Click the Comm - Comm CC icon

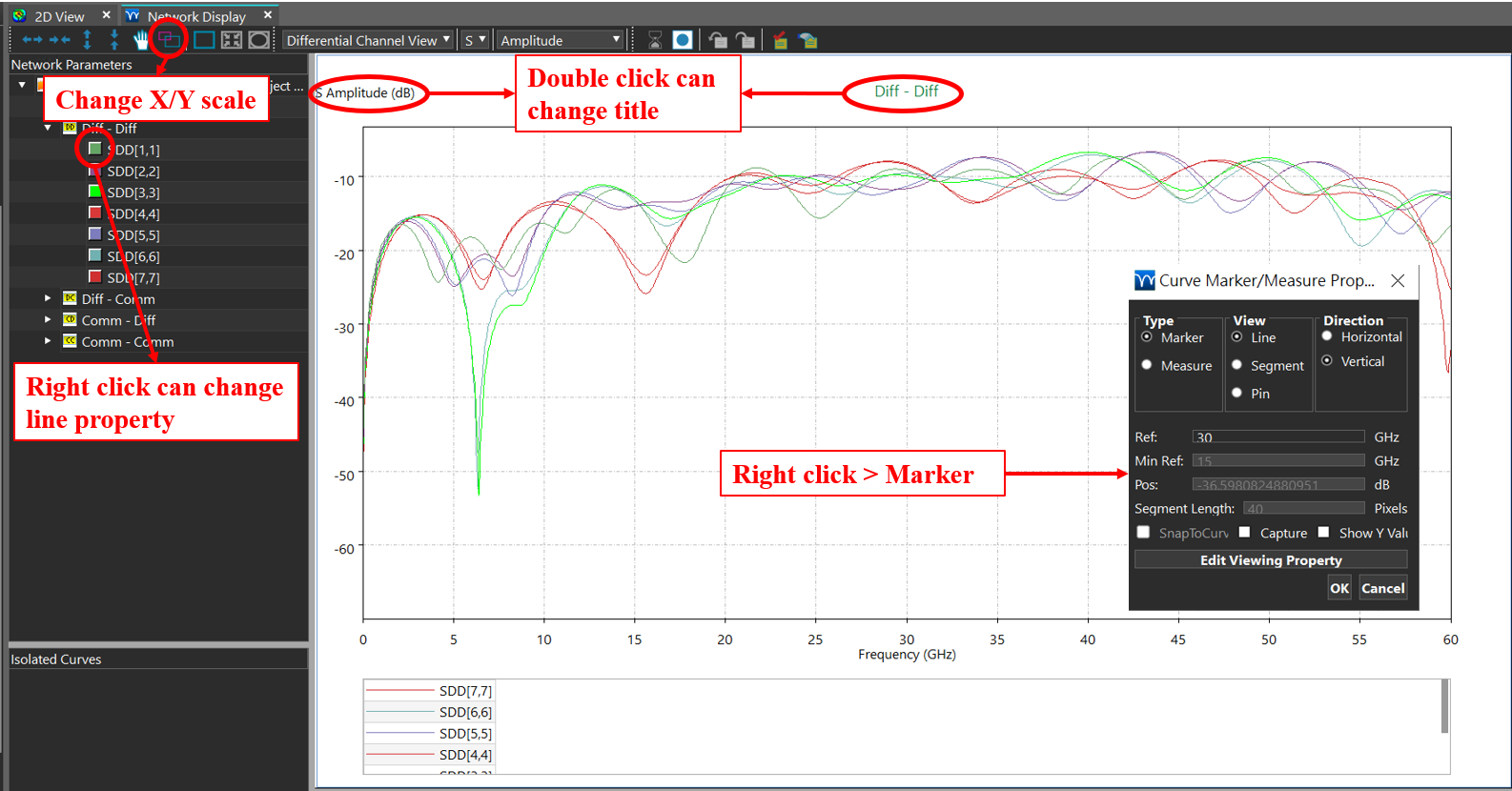click(x=70, y=341)
